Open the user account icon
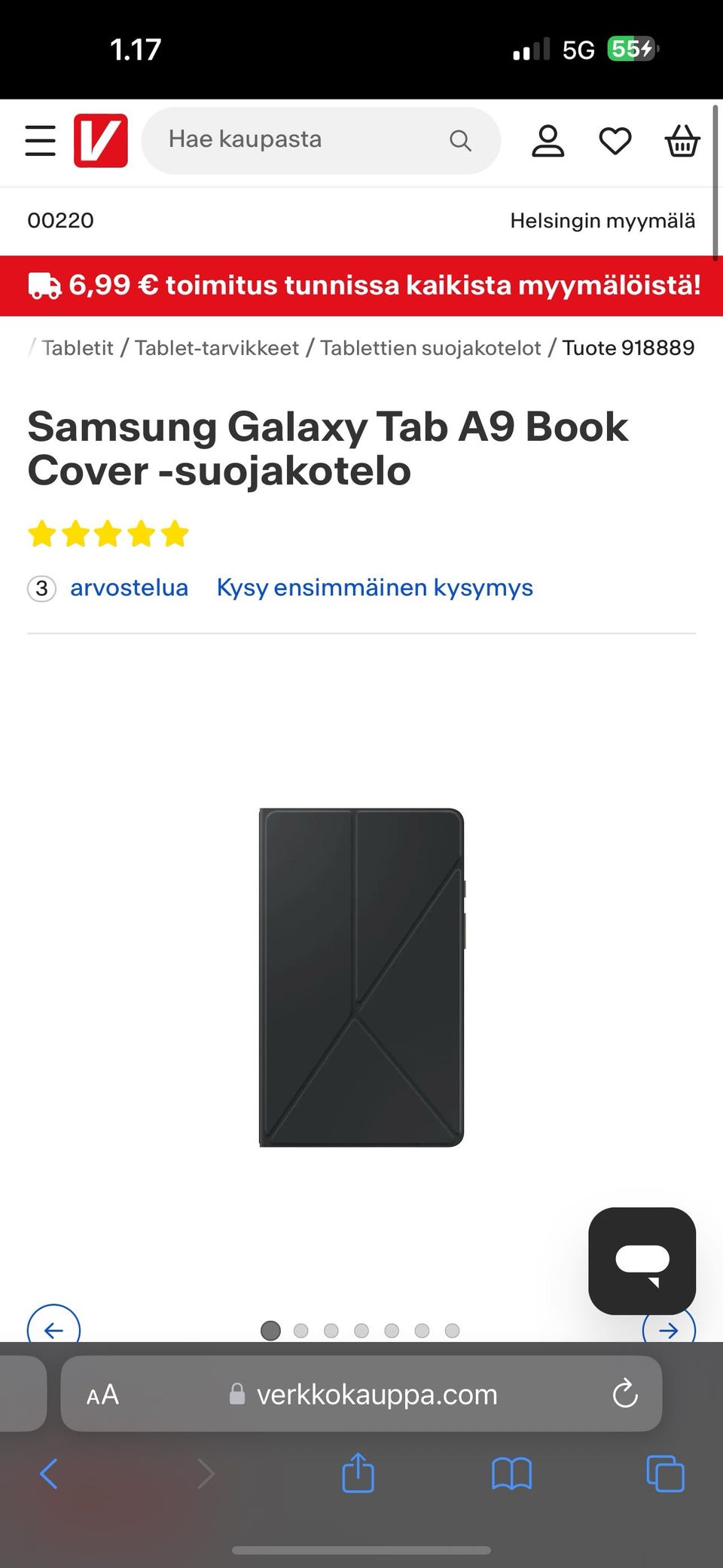 (x=548, y=141)
